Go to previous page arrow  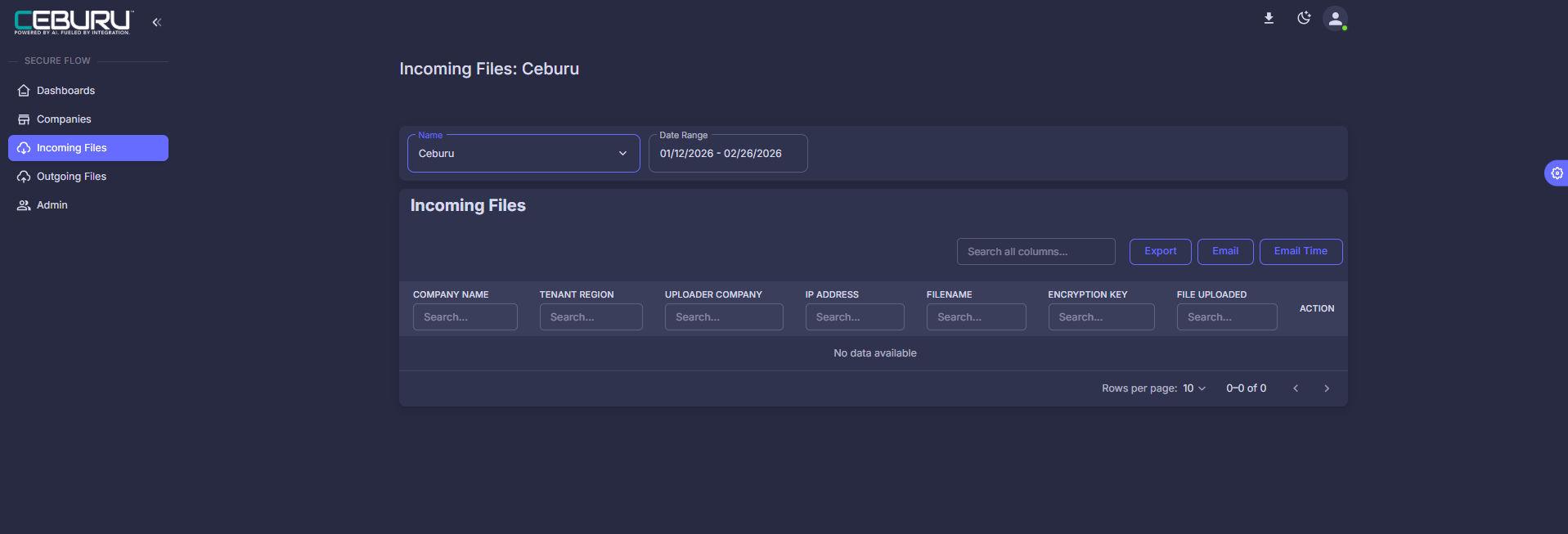(x=1296, y=388)
